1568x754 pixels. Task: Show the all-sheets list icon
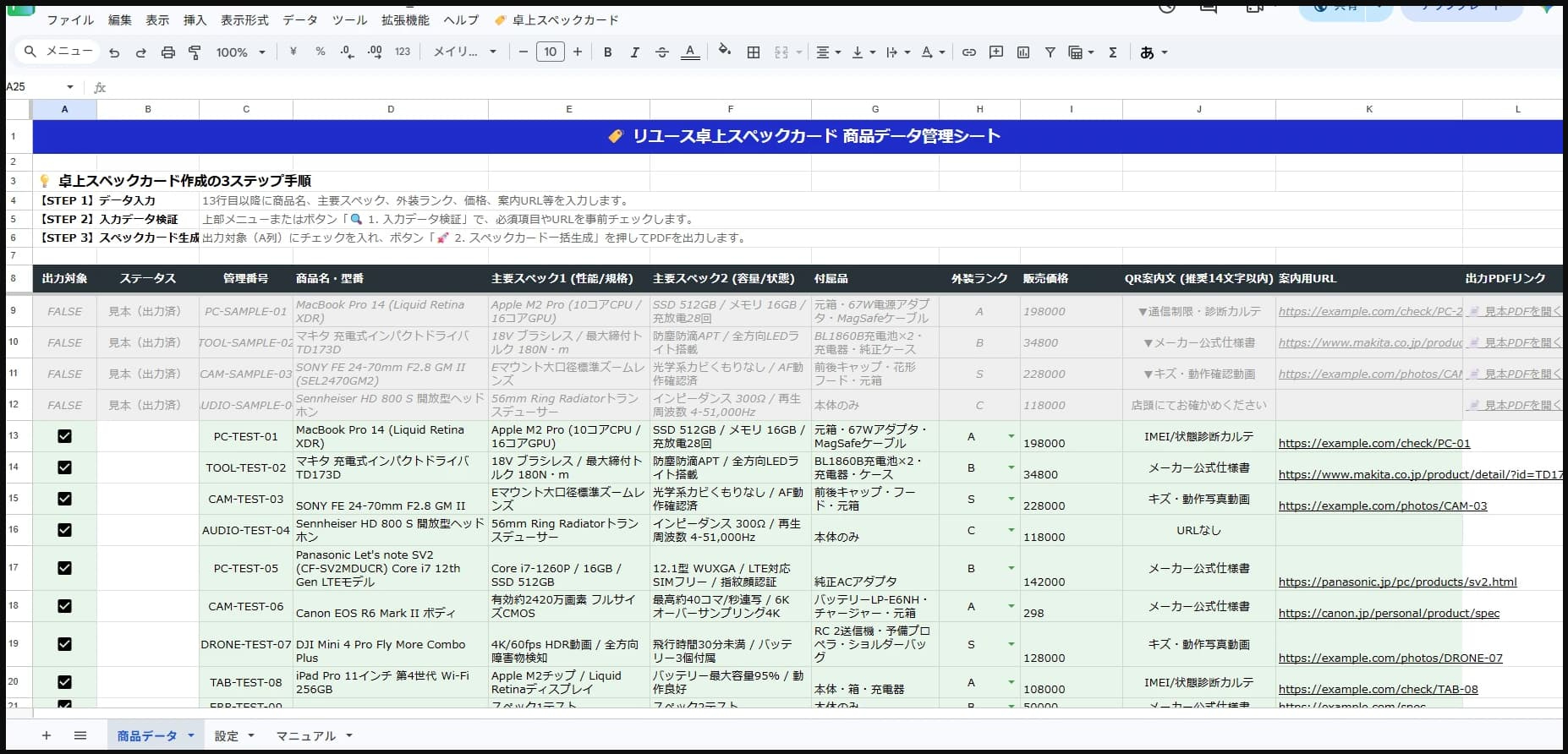(x=80, y=735)
